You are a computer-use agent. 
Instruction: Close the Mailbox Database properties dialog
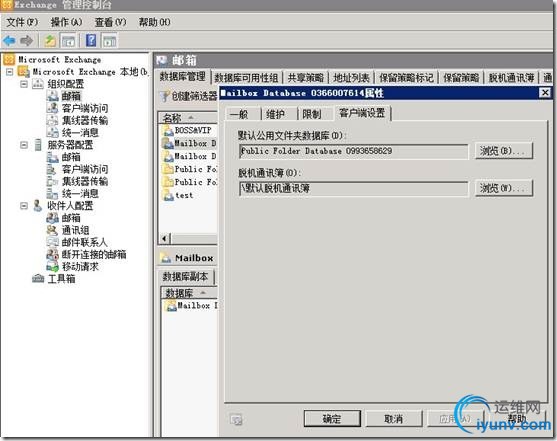tap(545, 93)
